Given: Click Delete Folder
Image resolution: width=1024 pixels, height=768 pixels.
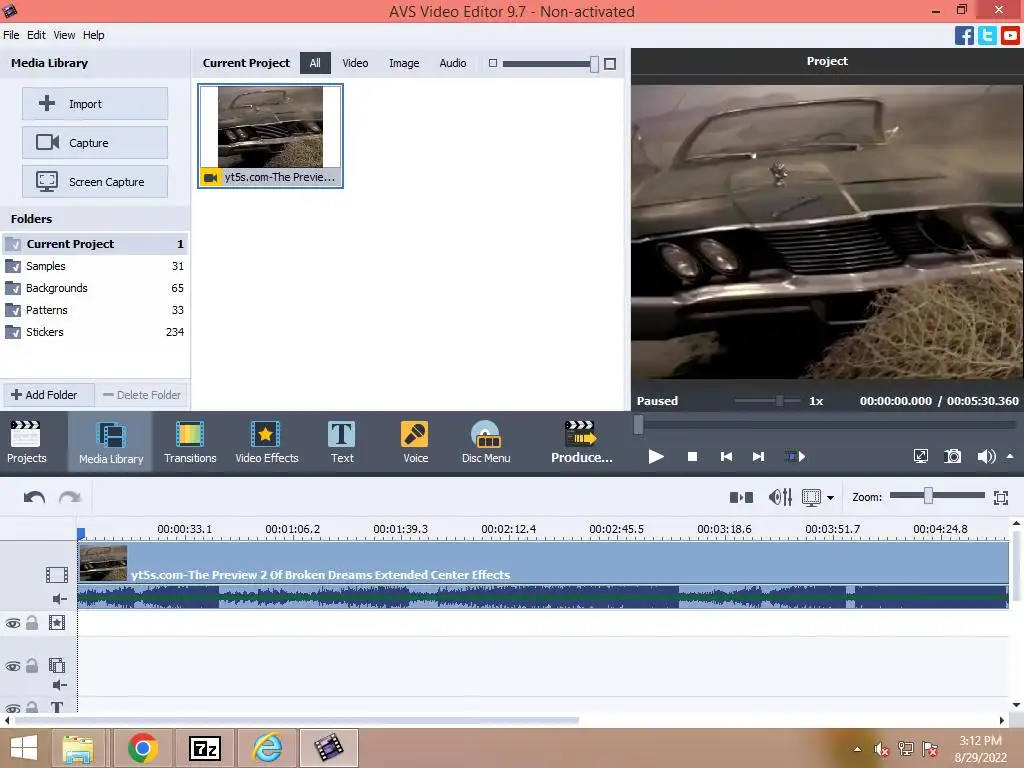Looking at the screenshot, I should pyautogui.click(x=142, y=395).
